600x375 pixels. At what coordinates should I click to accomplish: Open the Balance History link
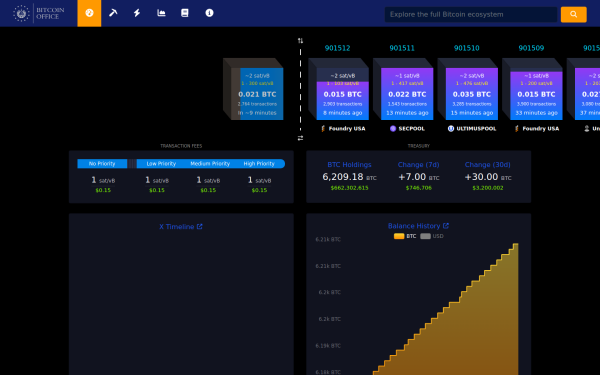tap(418, 226)
